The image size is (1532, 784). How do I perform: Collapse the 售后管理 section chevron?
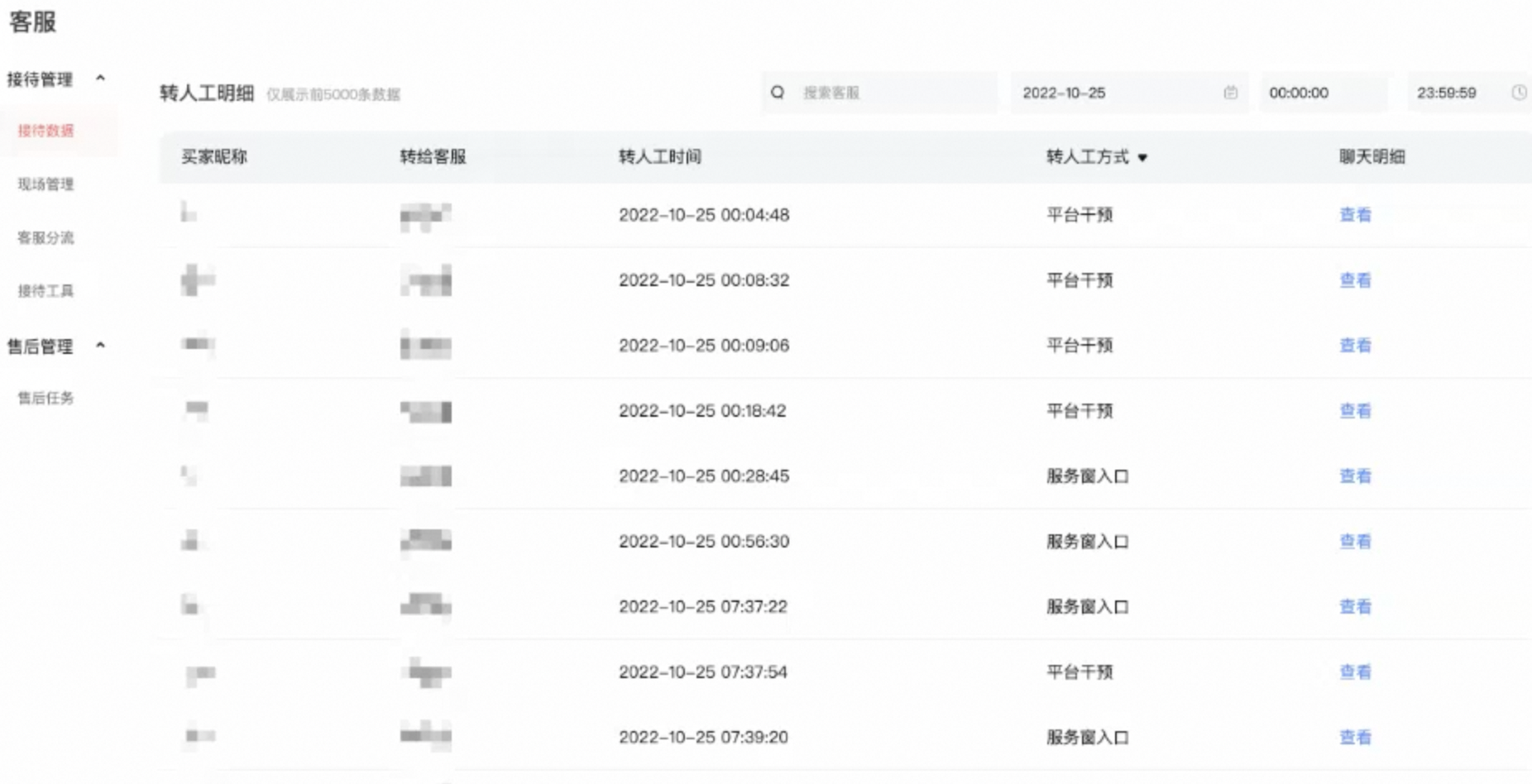tap(100, 346)
